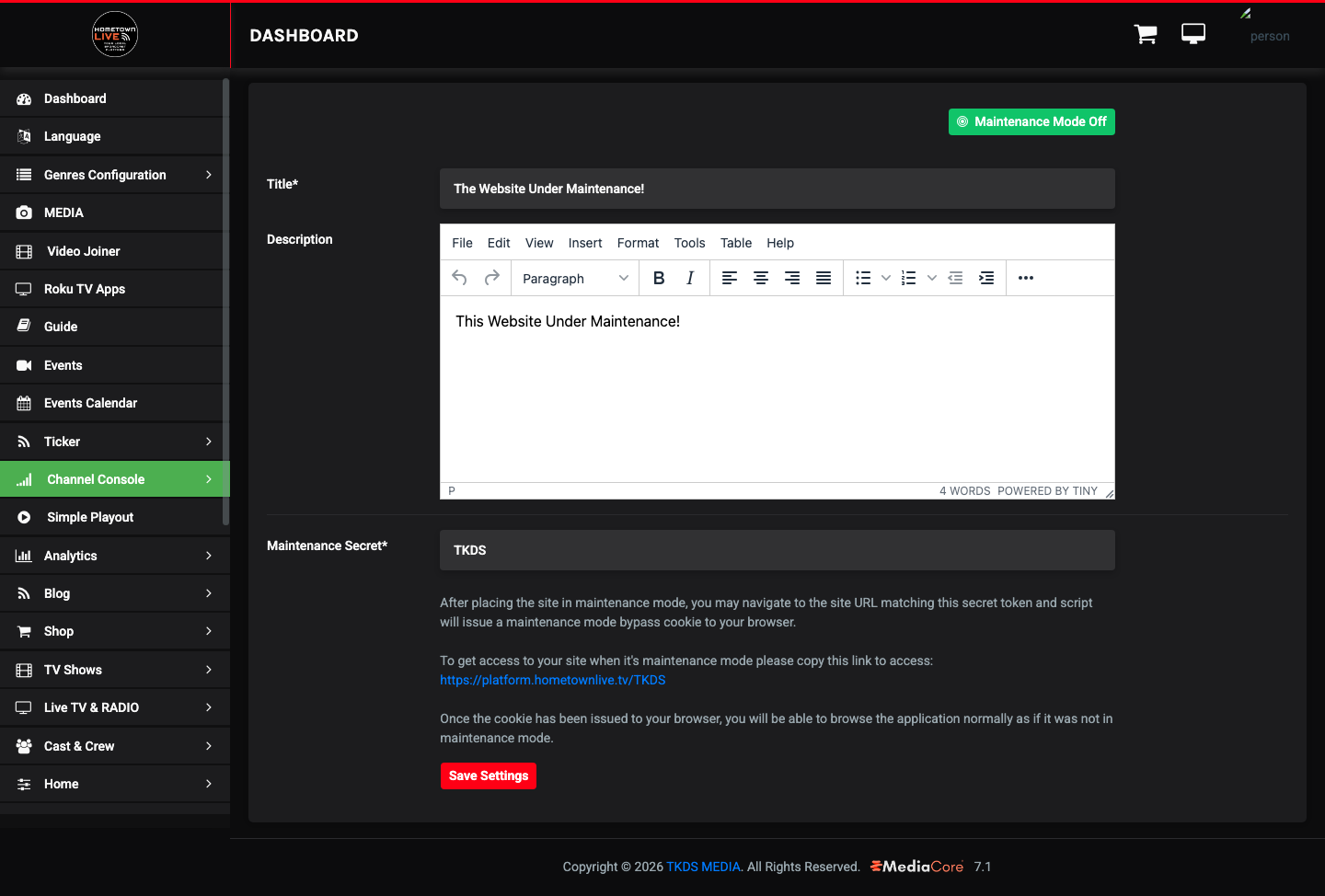Screen dimensions: 1325x896
Task: Center align text in editor
Action: [x=761, y=278]
